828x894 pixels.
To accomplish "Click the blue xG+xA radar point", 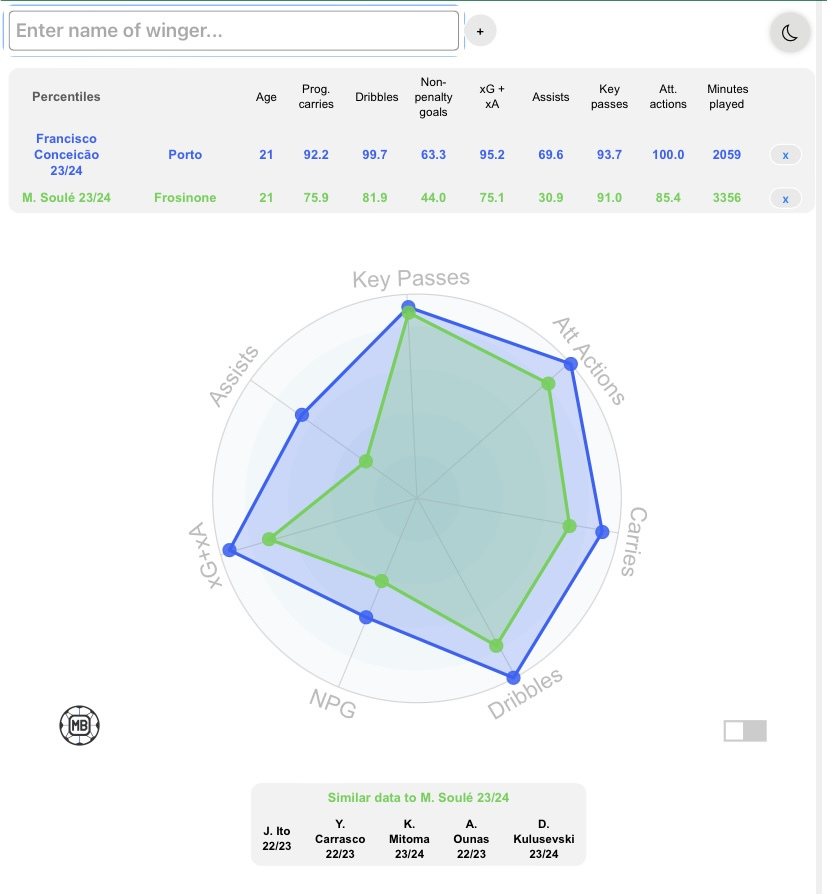I will [229, 550].
